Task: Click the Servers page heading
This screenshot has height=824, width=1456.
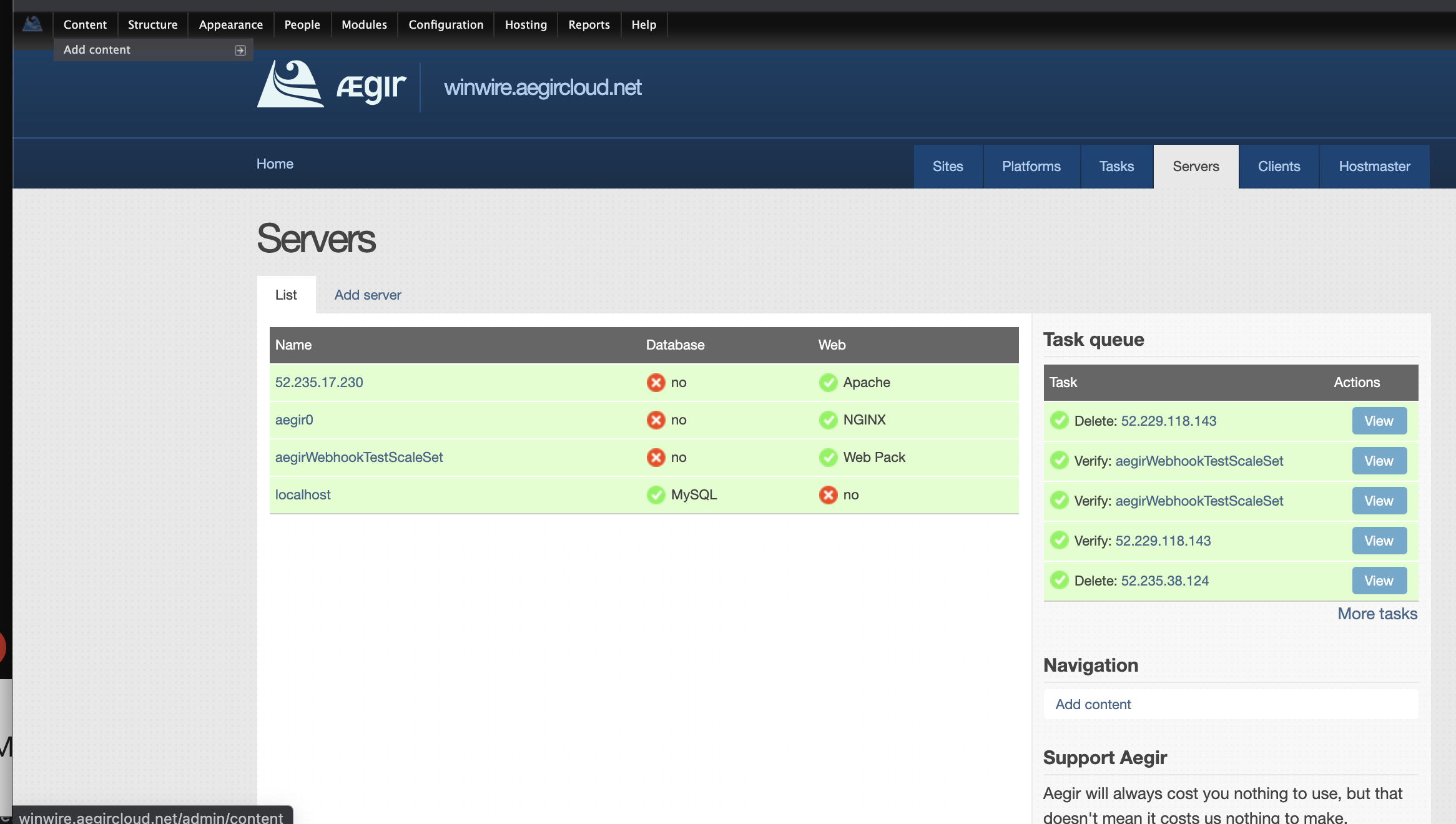Action: (316, 238)
